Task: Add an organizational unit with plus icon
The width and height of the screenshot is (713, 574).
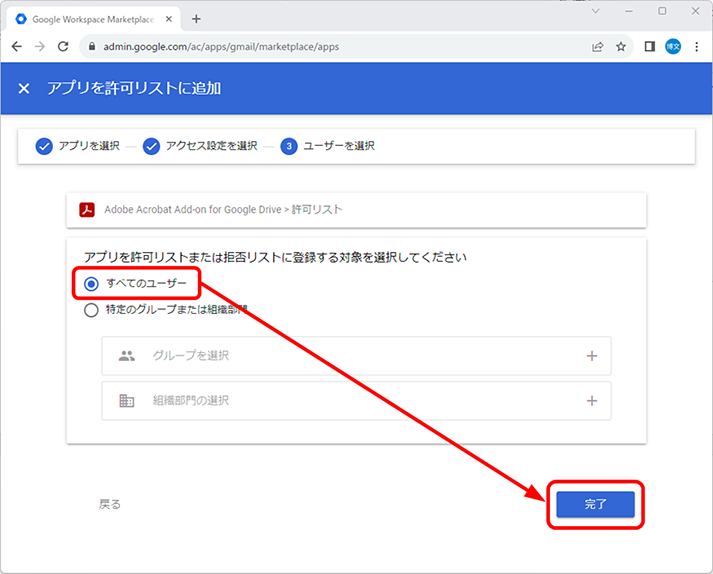Action: [x=592, y=401]
